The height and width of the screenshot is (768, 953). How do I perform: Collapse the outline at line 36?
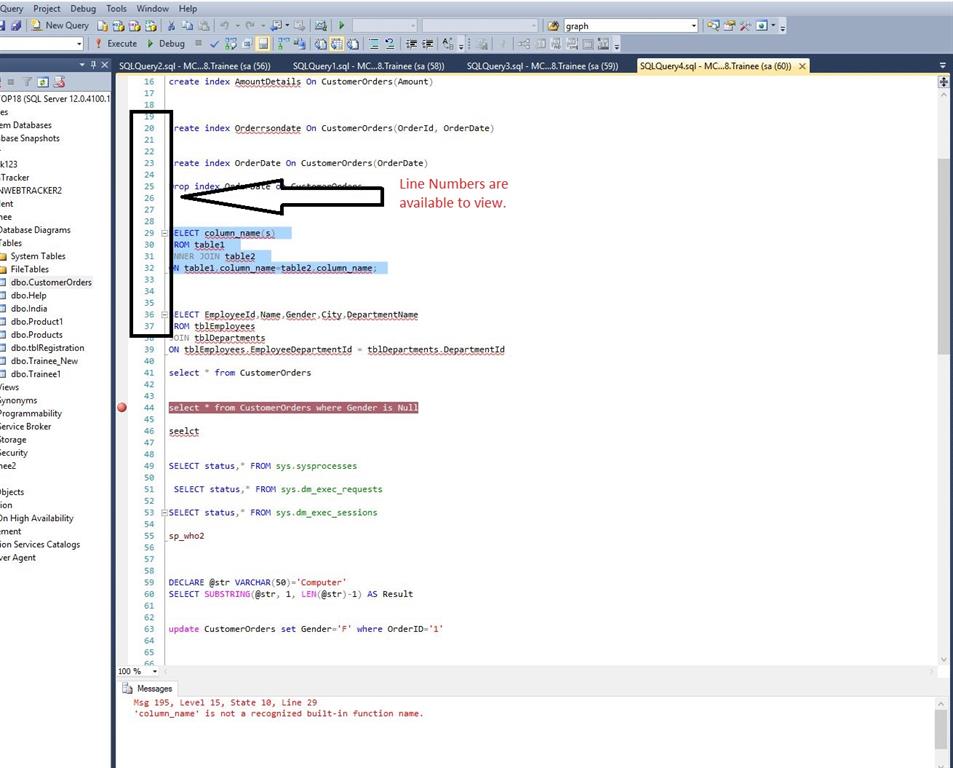(x=164, y=315)
